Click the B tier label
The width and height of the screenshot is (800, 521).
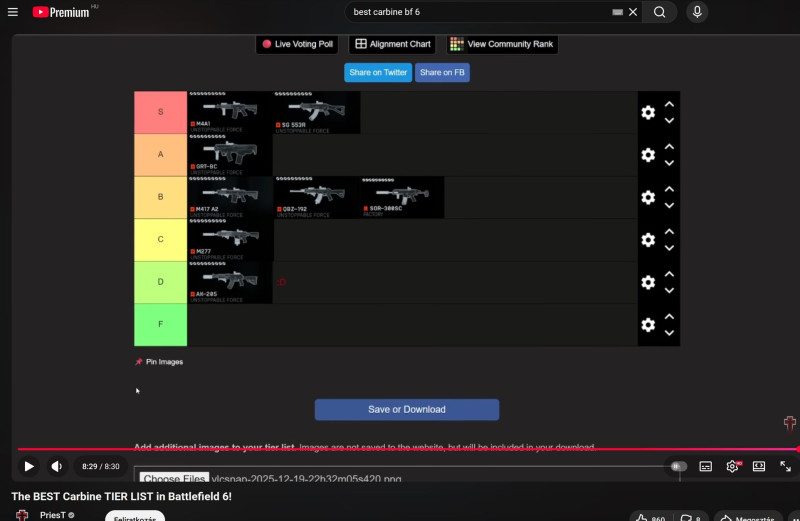pyautogui.click(x=161, y=197)
